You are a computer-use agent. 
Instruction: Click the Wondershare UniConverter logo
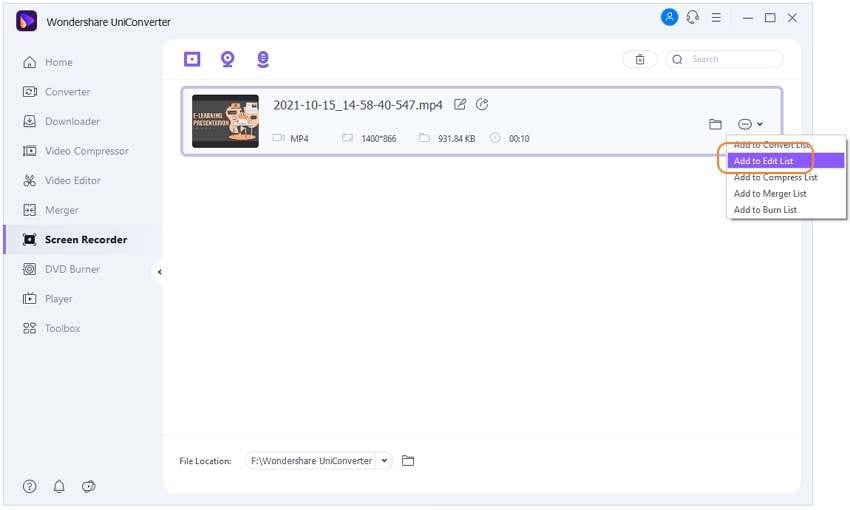coord(27,21)
